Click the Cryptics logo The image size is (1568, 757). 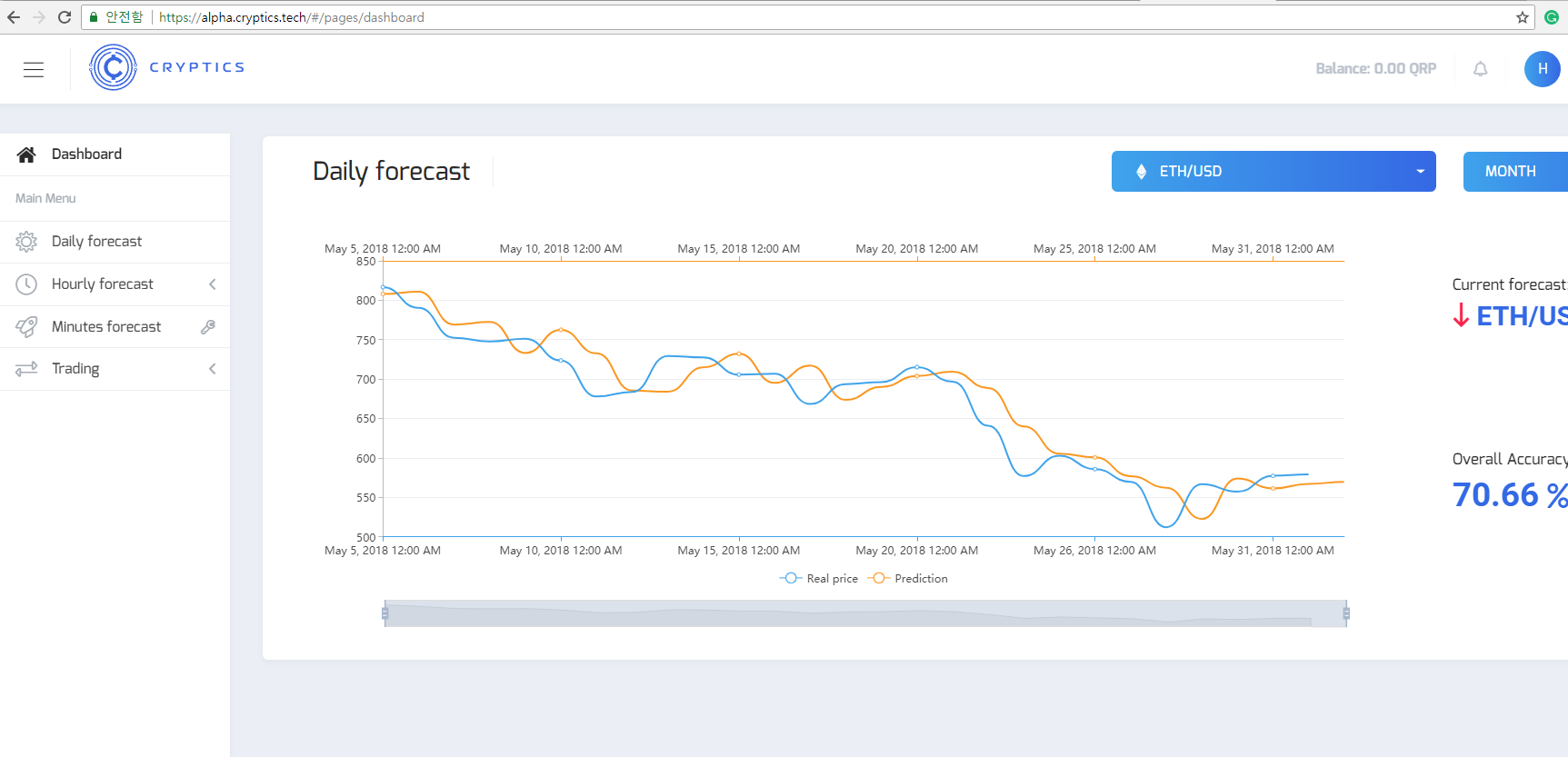[113, 67]
